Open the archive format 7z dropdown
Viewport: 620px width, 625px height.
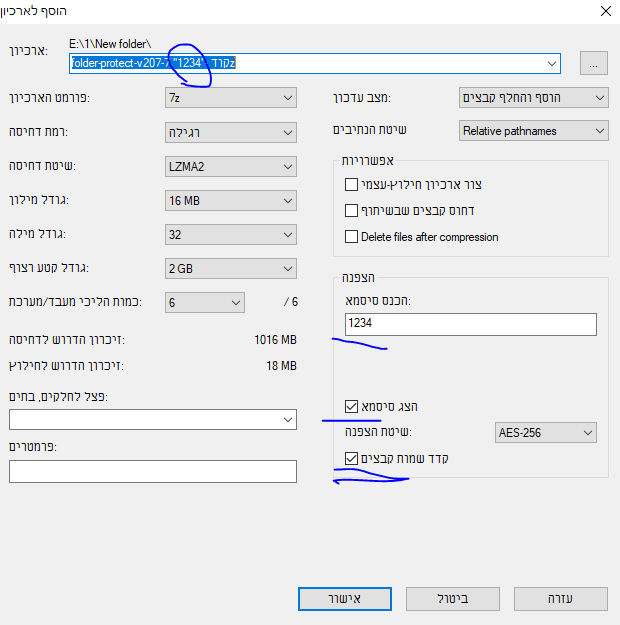pyautogui.click(x=231, y=97)
